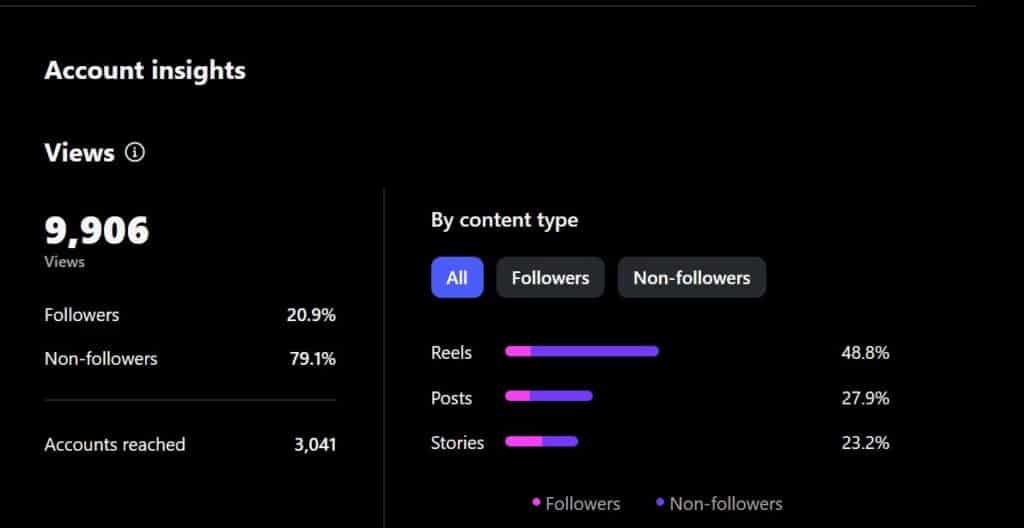Click the purple Non-followers legend dot

point(661,502)
